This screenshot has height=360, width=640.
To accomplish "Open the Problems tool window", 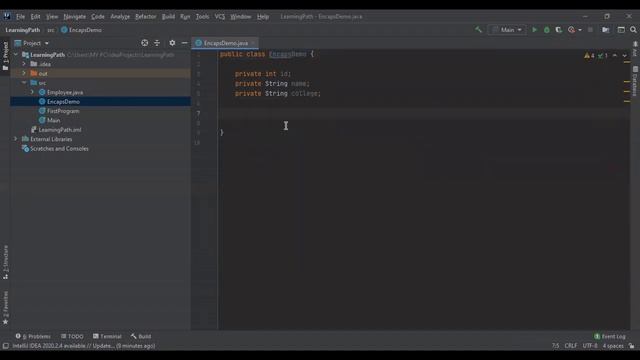I will click(33, 336).
